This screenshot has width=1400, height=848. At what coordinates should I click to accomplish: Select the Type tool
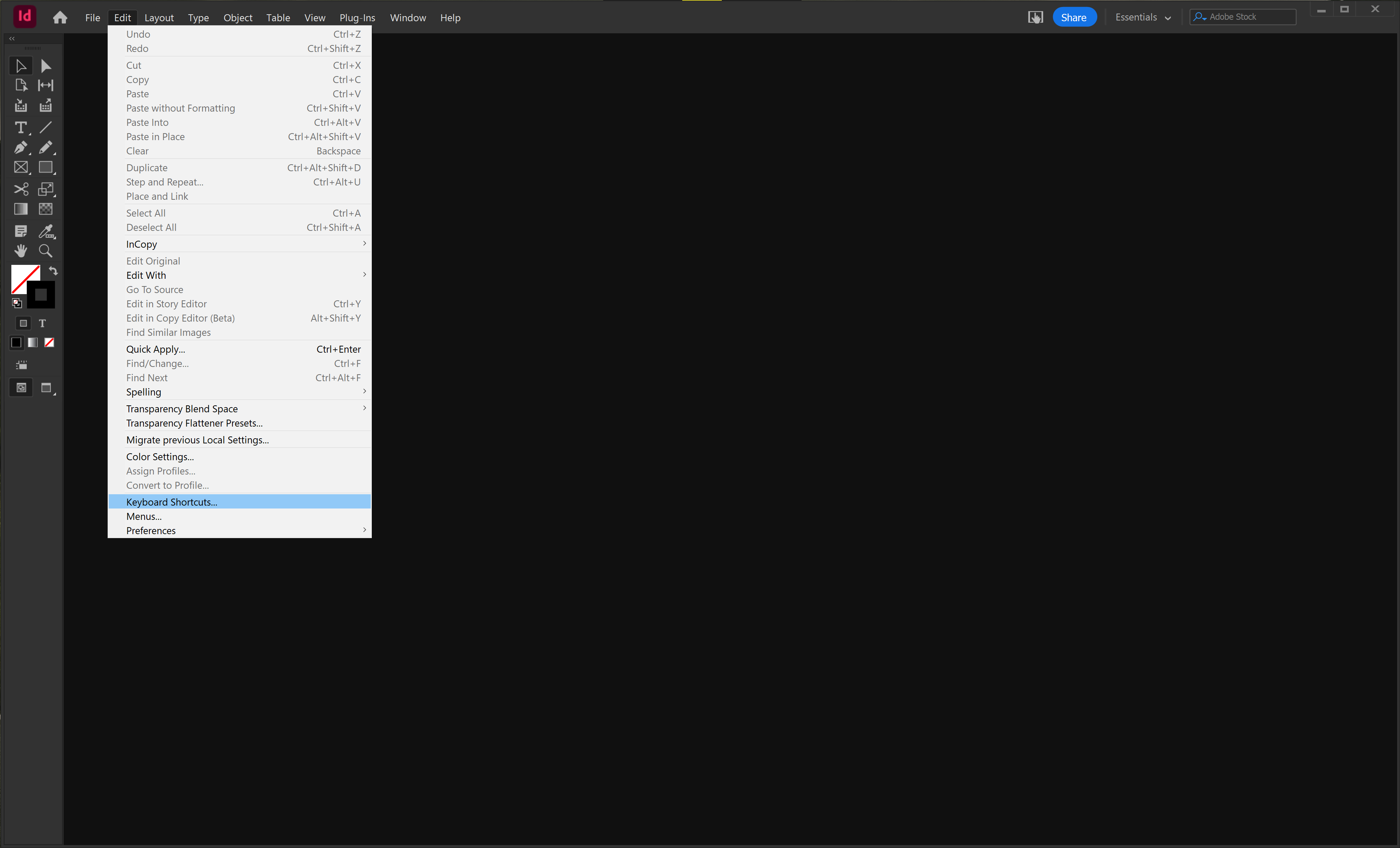tap(21, 128)
